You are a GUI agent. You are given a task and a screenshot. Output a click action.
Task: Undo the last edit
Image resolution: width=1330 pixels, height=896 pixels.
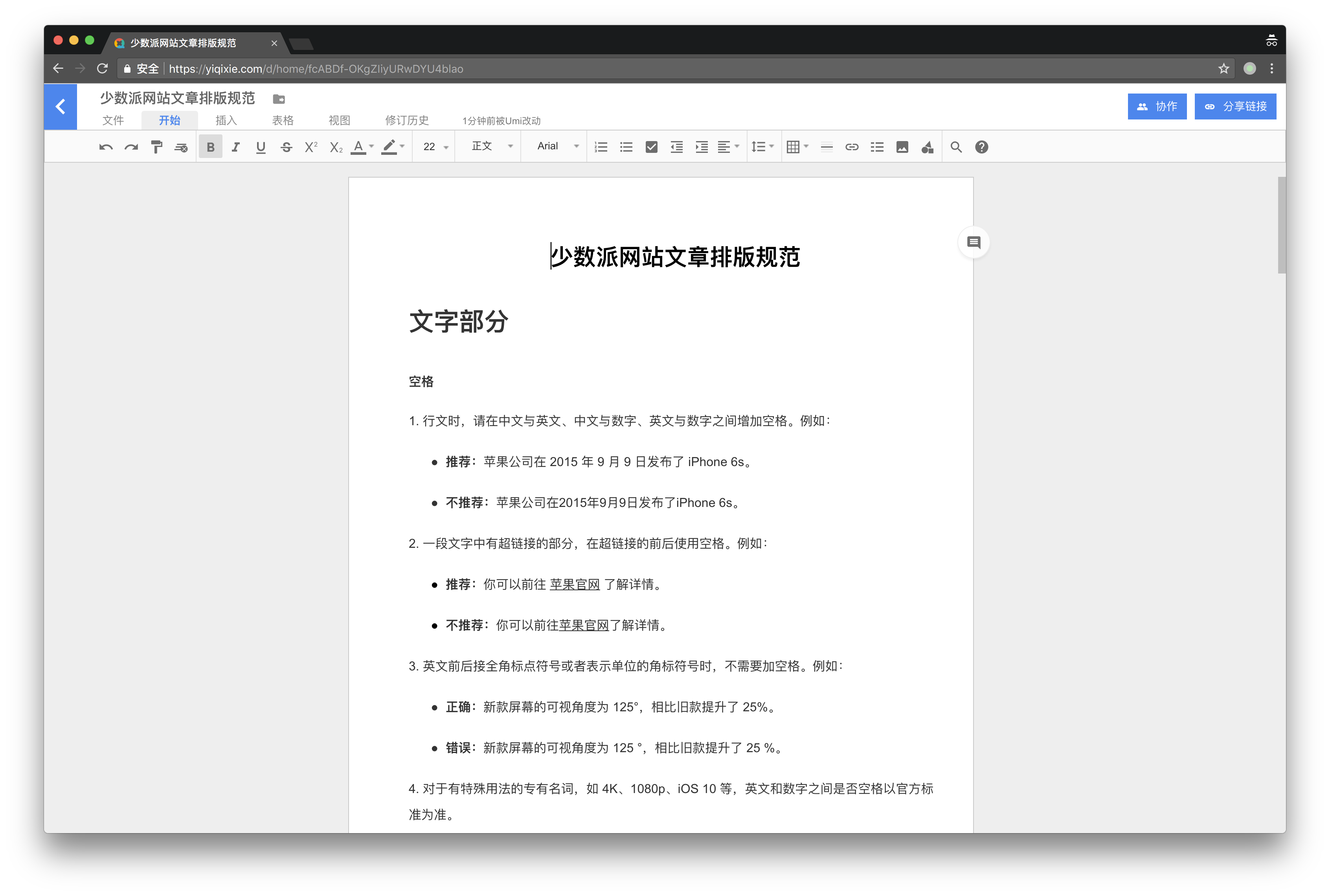tap(106, 147)
